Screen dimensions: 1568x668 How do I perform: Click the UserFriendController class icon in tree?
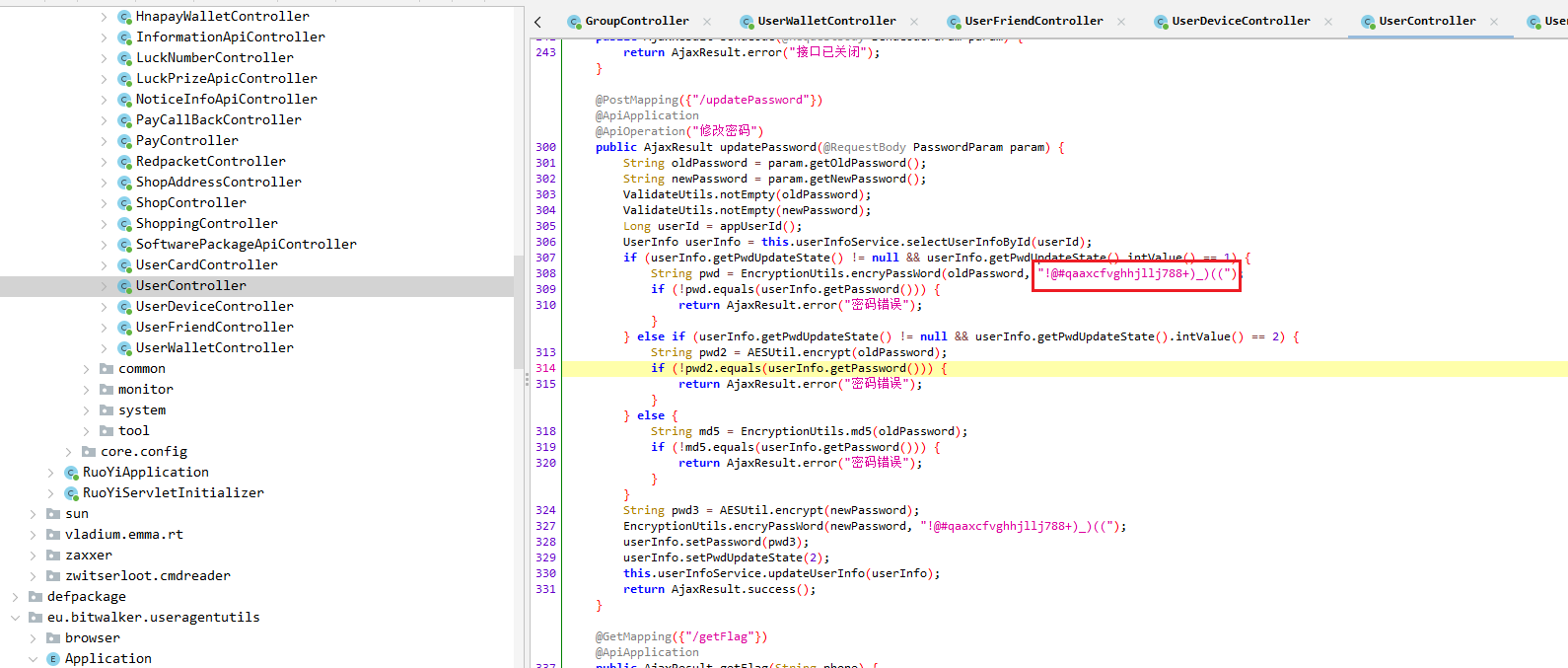pos(124,328)
